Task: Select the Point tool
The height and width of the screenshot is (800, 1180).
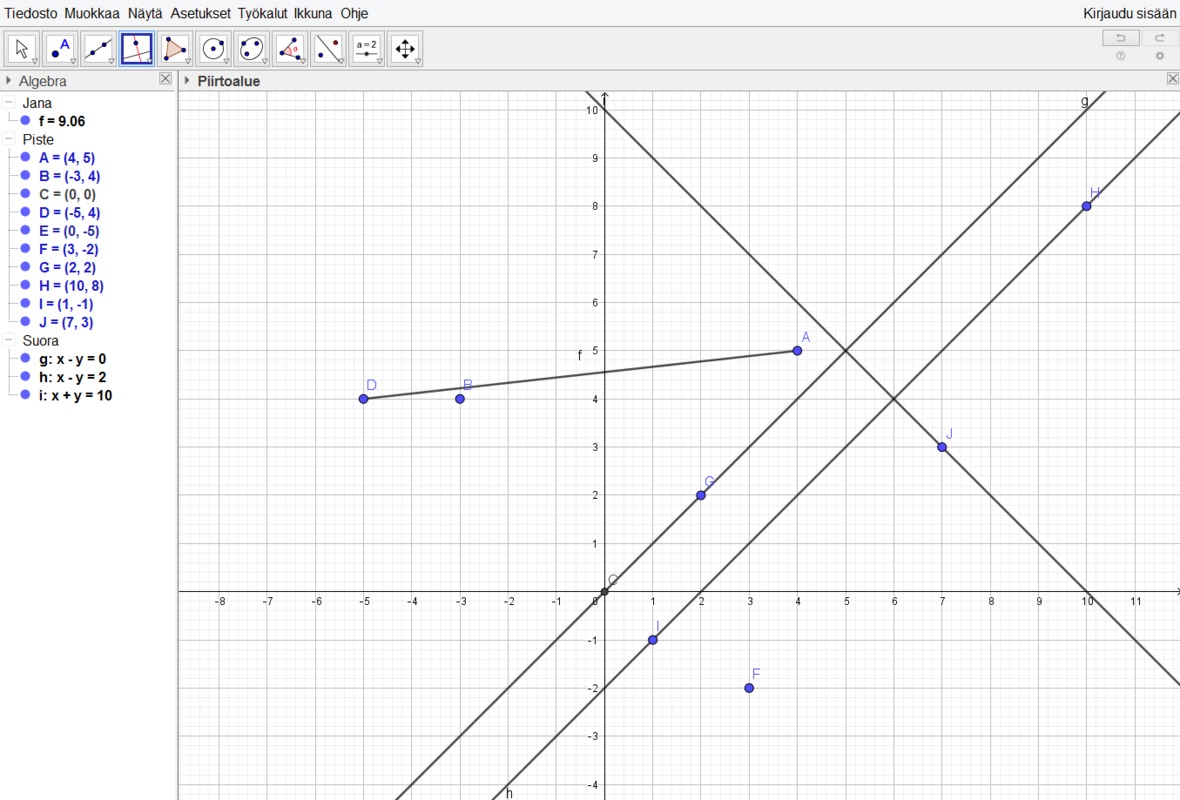Action: [61, 48]
